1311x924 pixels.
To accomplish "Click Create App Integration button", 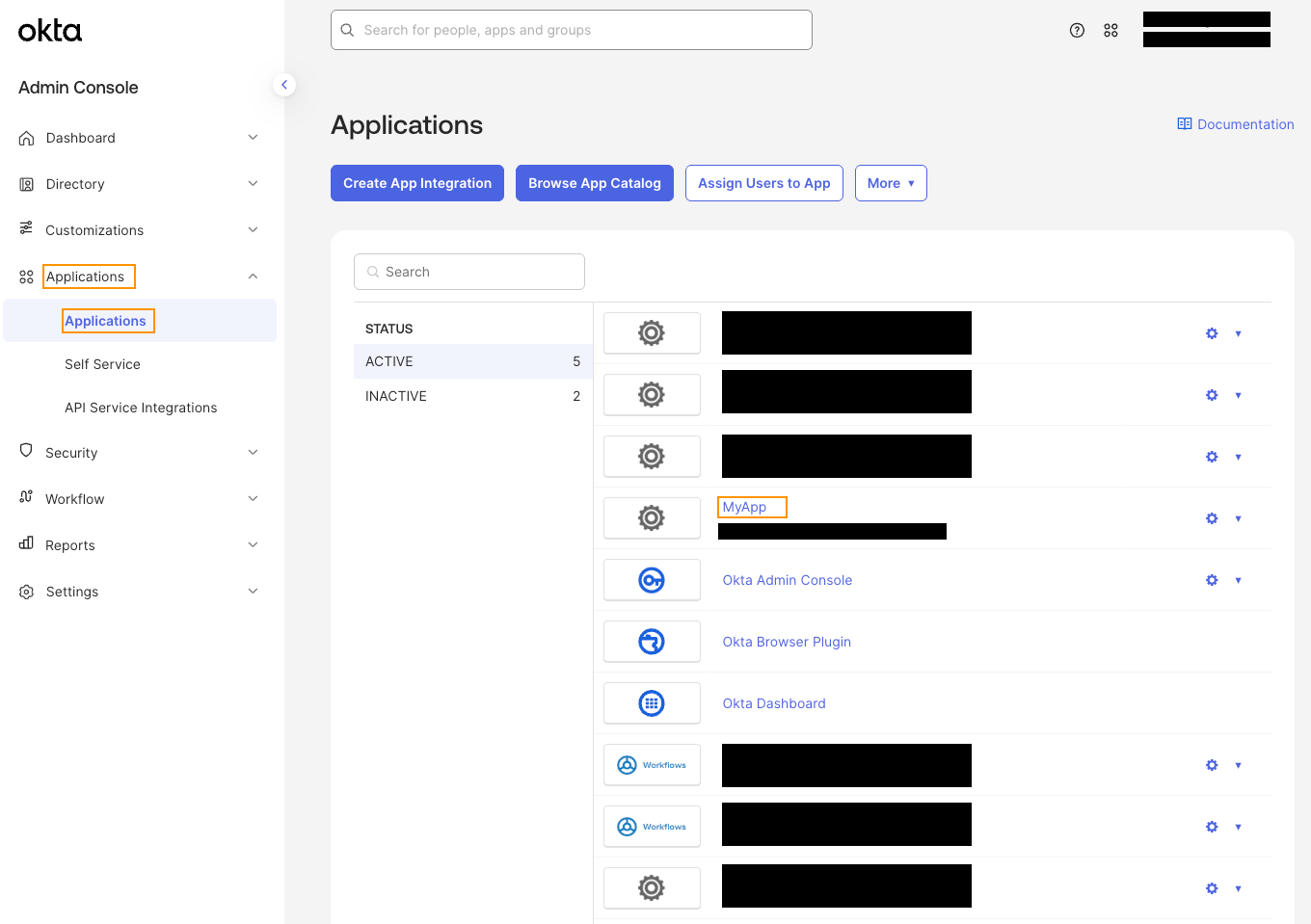I will pos(417,183).
